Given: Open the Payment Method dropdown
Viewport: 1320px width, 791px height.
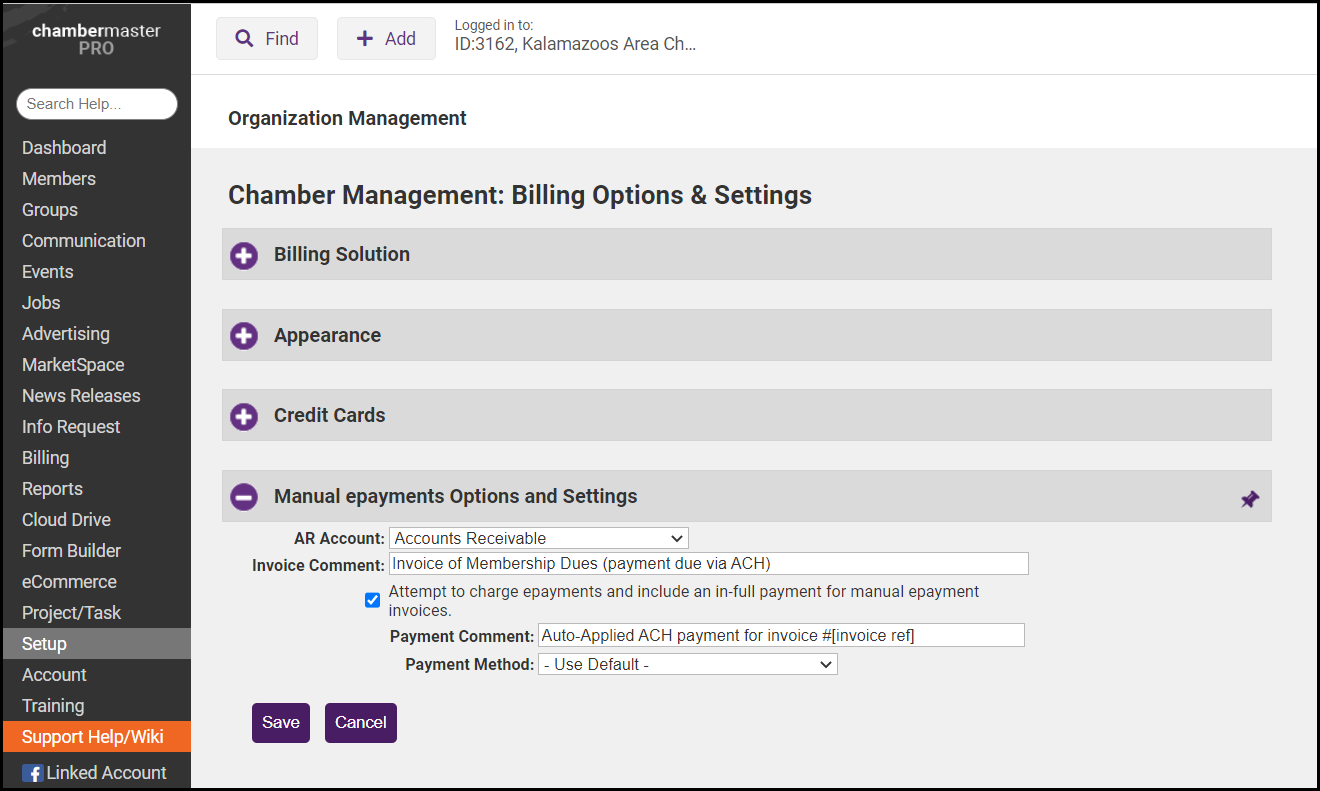Looking at the screenshot, I should point(687,664).
